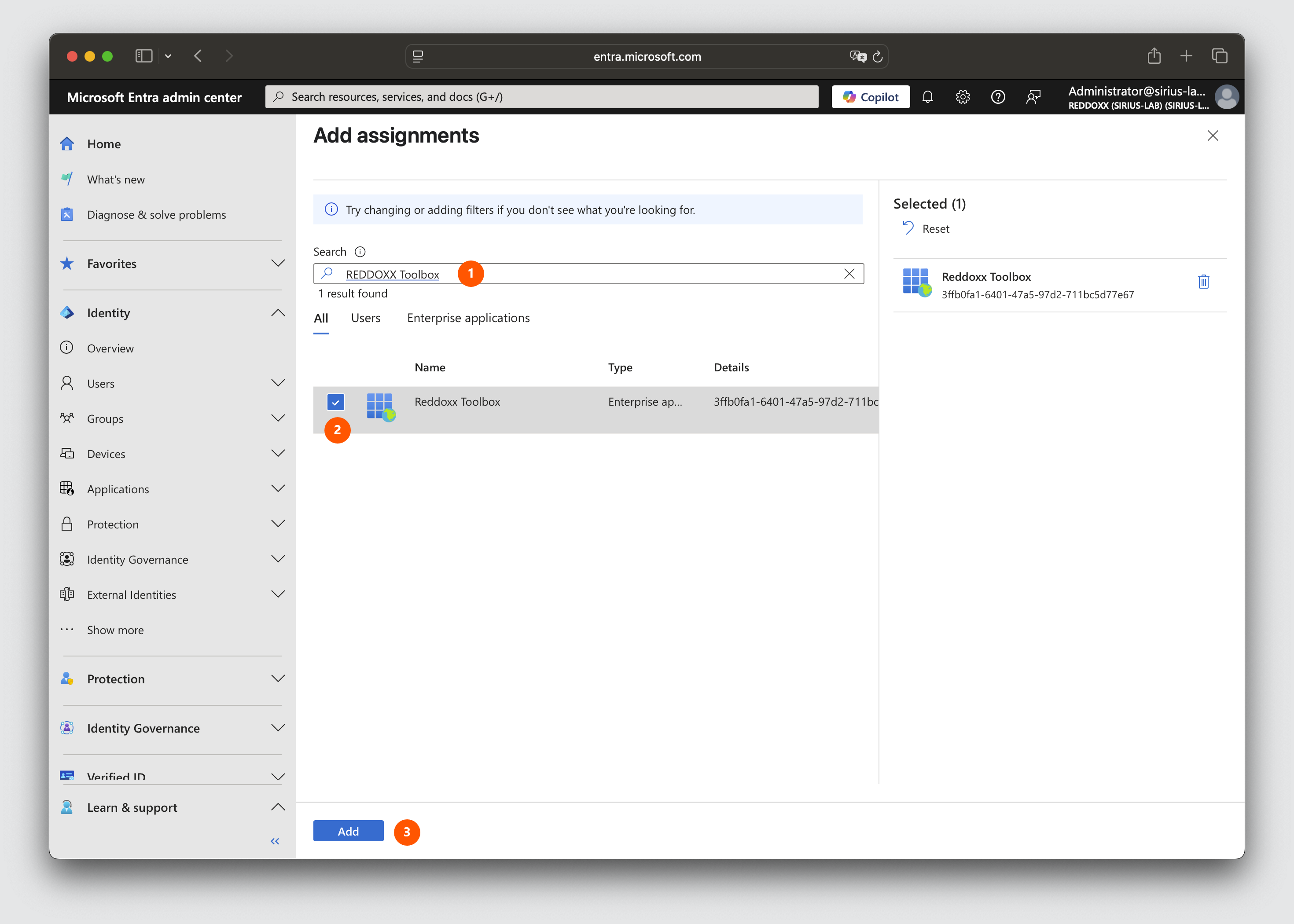Image resolution: width=1294 pixels, height=924 pixels.
Task: Expand the Applications menu chevron
Action: (x=278, y=489)
